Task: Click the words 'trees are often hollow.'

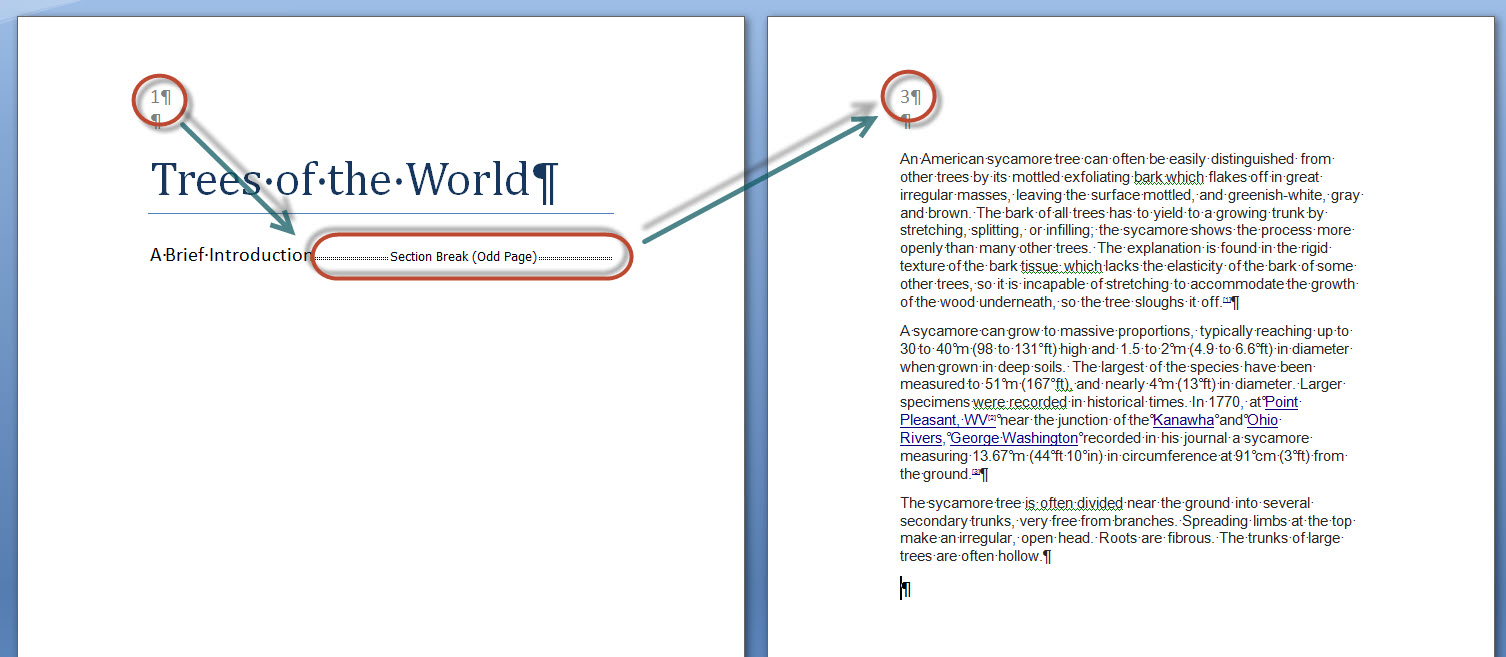Action: coord(971,557)
